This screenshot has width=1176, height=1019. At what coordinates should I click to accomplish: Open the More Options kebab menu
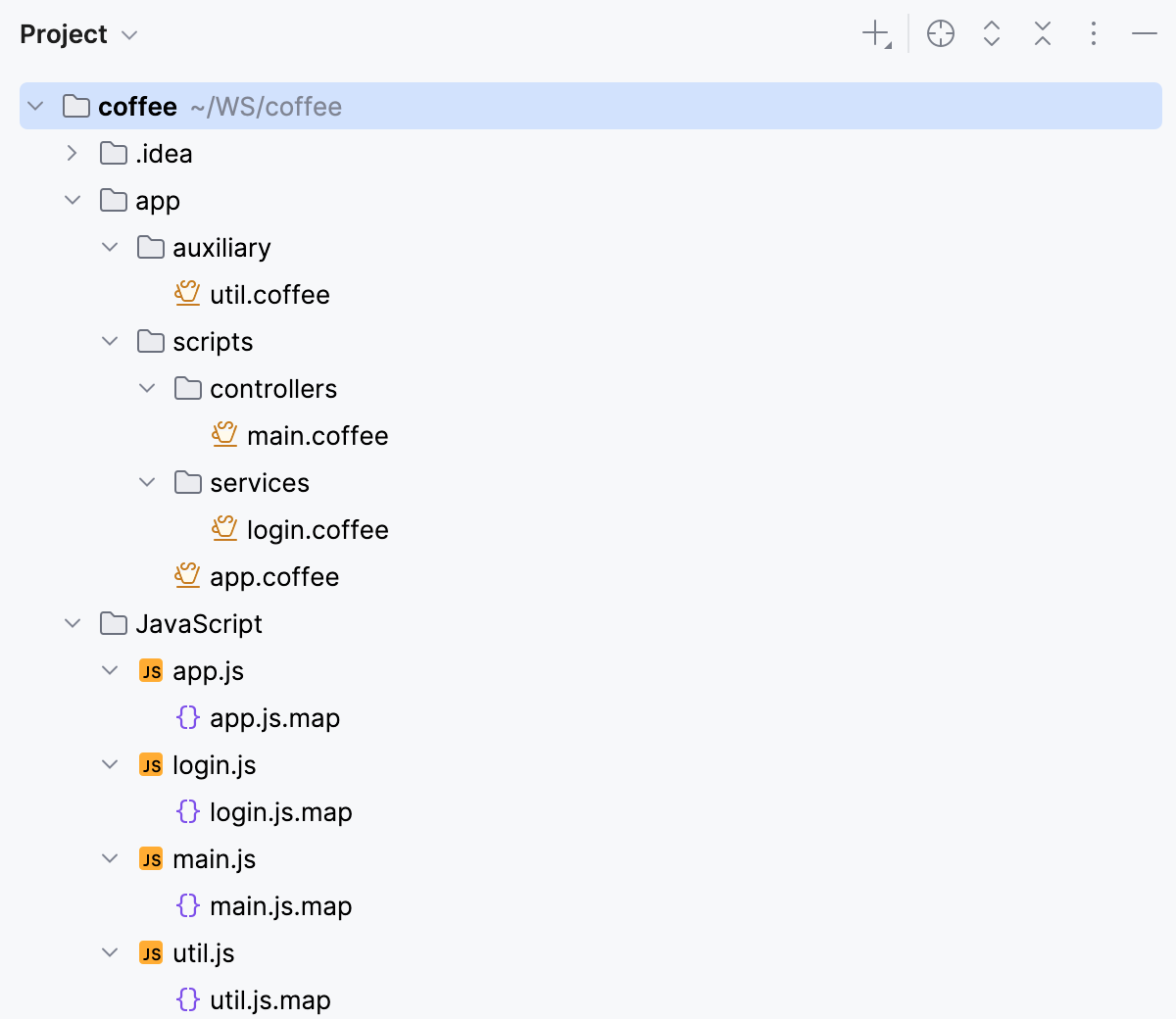point(1093,32)
